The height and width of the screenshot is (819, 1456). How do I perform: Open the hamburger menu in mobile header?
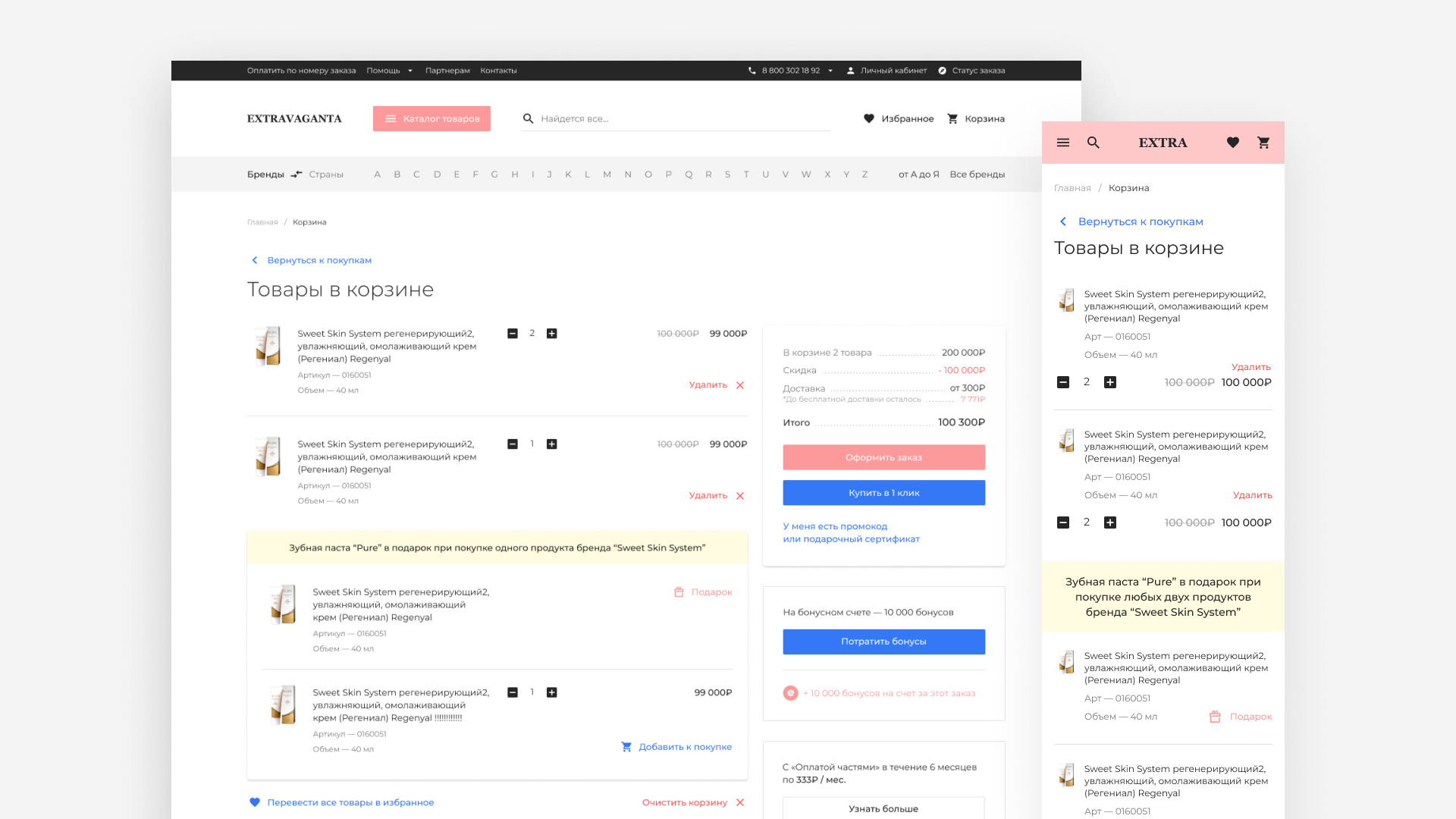click(x=1063, y=143)
